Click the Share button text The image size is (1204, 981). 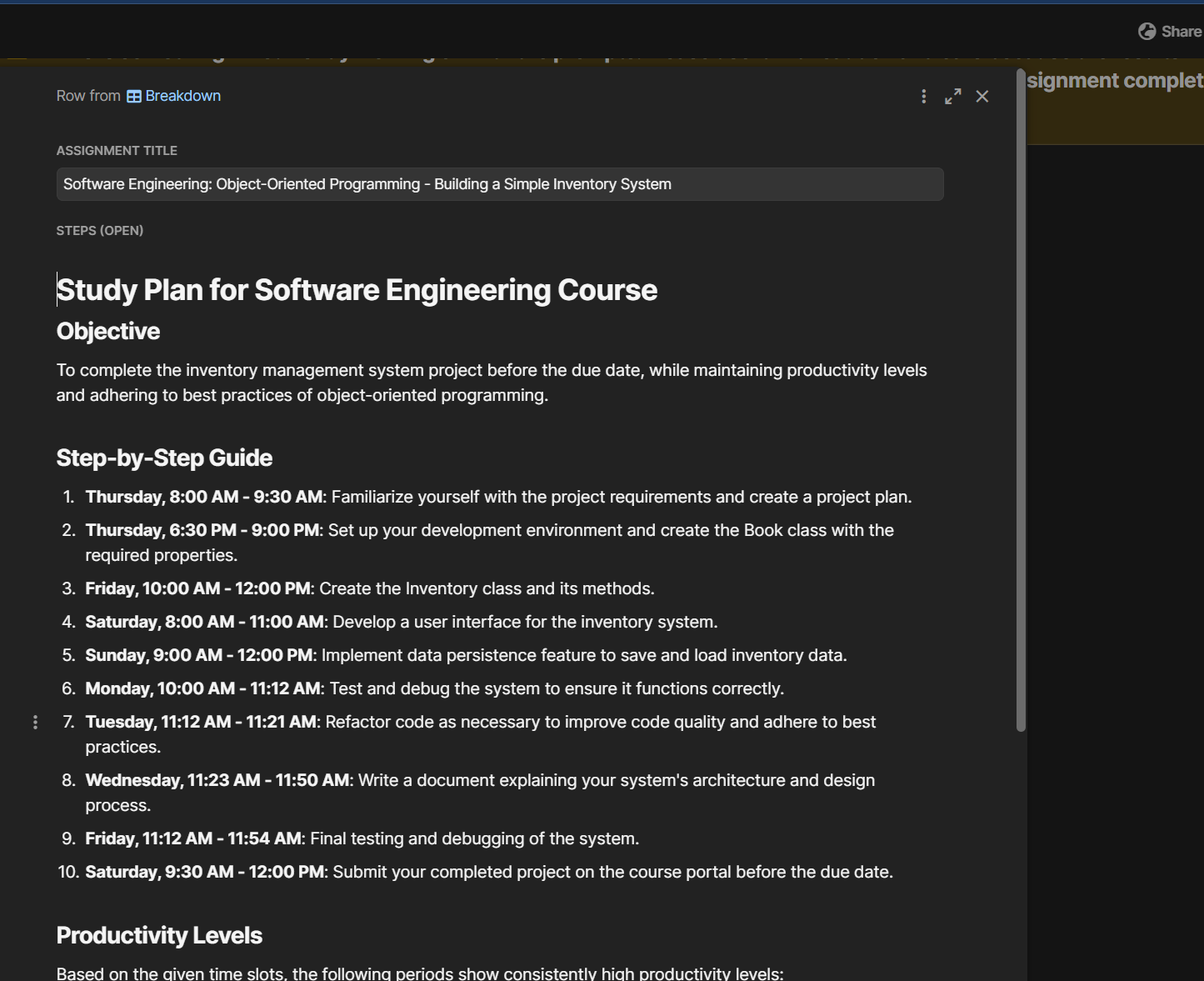coord(1182,32)
